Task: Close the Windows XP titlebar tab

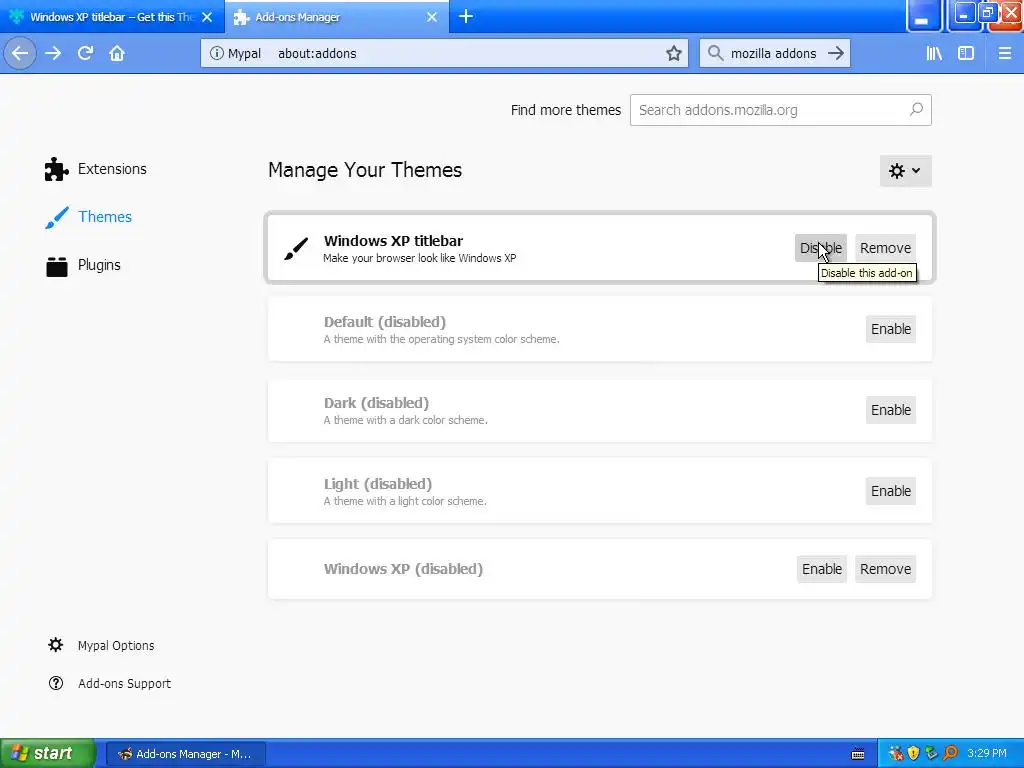Action: [x=207, y=17]
